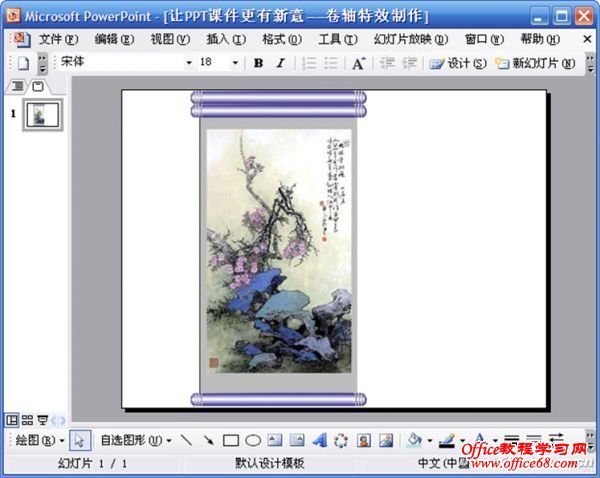Insert WordArt from drawing toolbar
This screenshot has width=600, height=478.
[x=320, y=440]
